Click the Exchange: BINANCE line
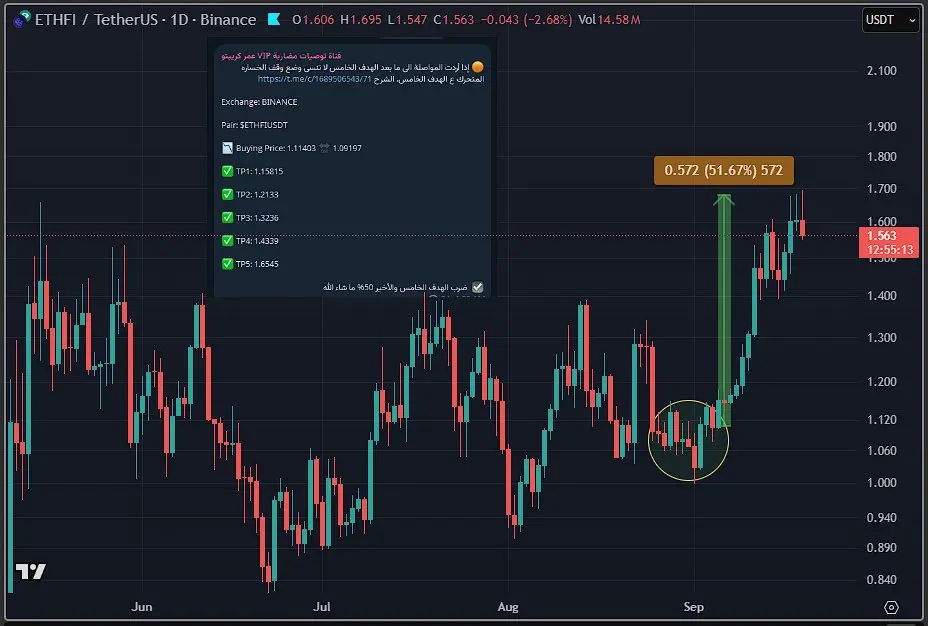928x626 pixels. [x=259, y=102]
